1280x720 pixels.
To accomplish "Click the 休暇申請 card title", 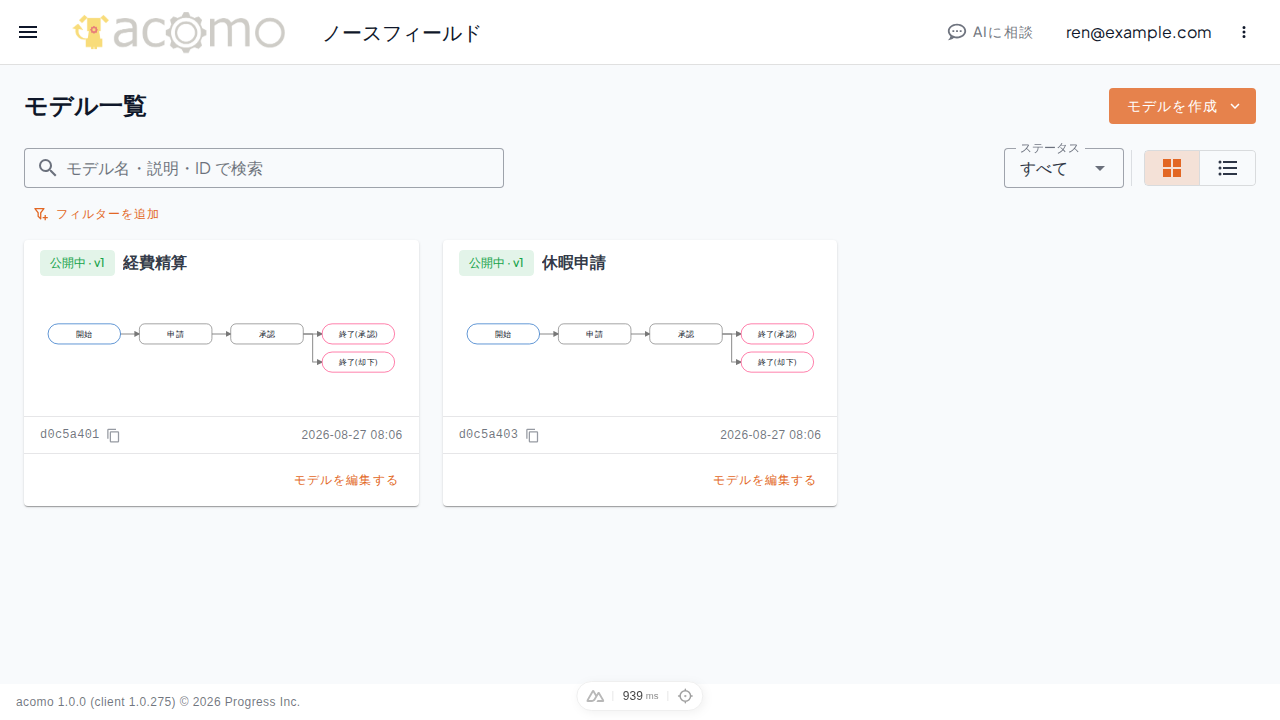I will coord(574,263).
